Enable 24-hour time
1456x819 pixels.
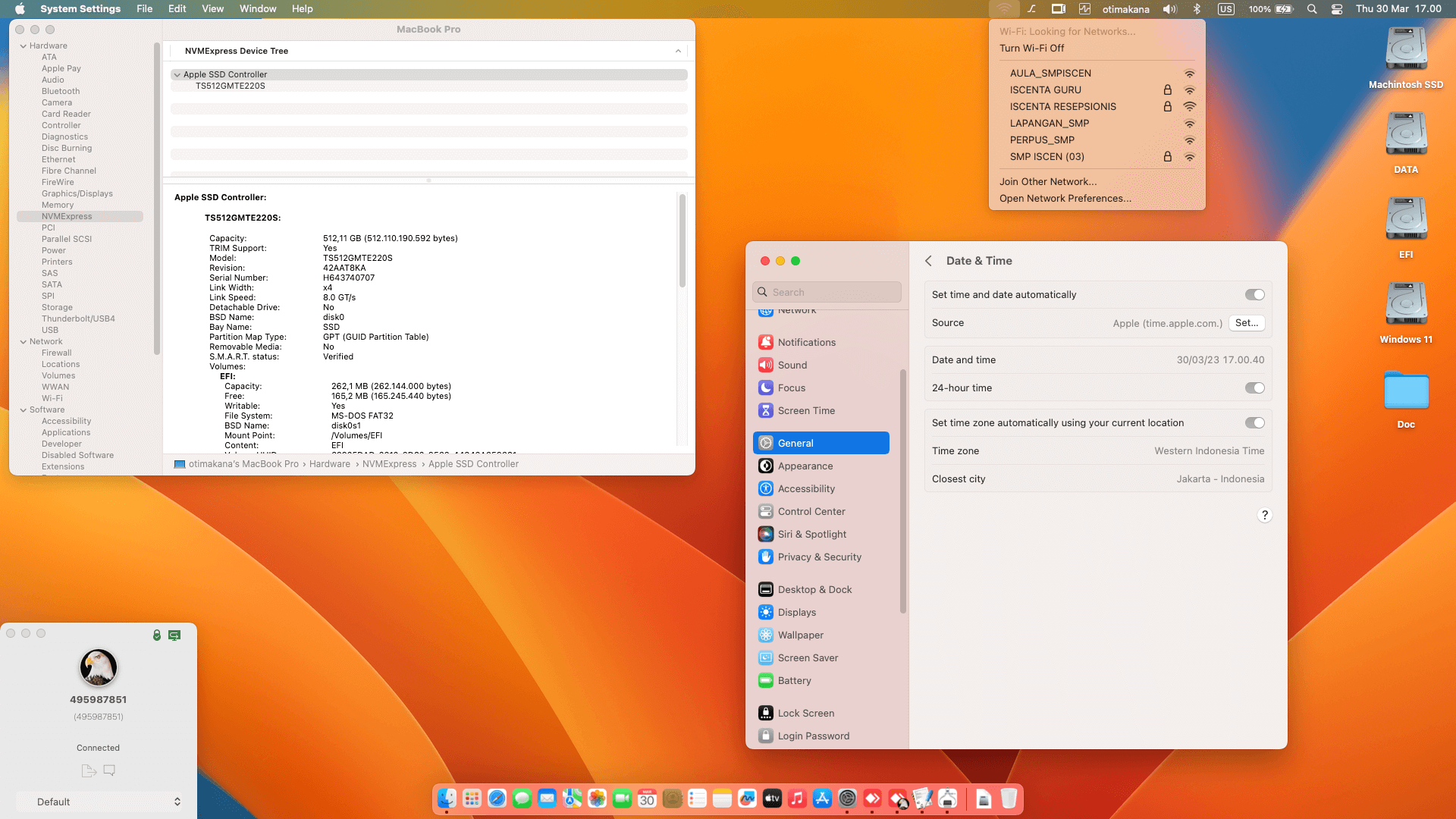[1256, 388]
